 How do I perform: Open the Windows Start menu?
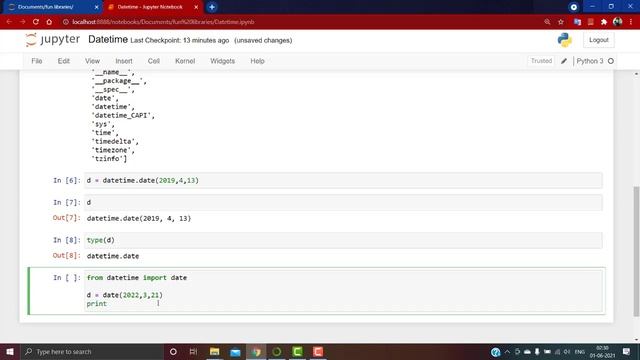tap(10, 351)
